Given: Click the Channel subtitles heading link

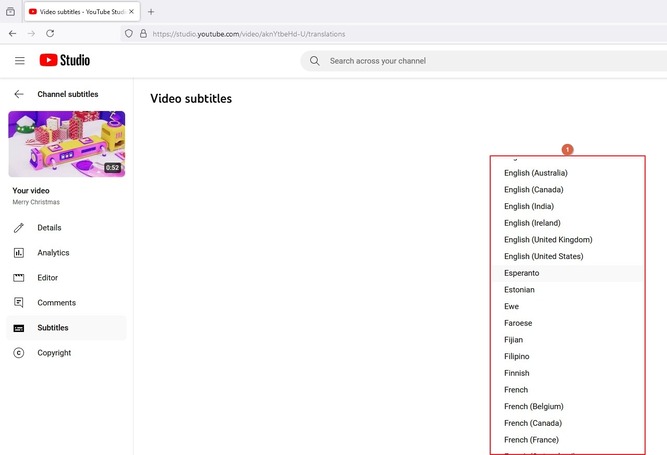Looking at the screenshot, I should tap(68, 94).
